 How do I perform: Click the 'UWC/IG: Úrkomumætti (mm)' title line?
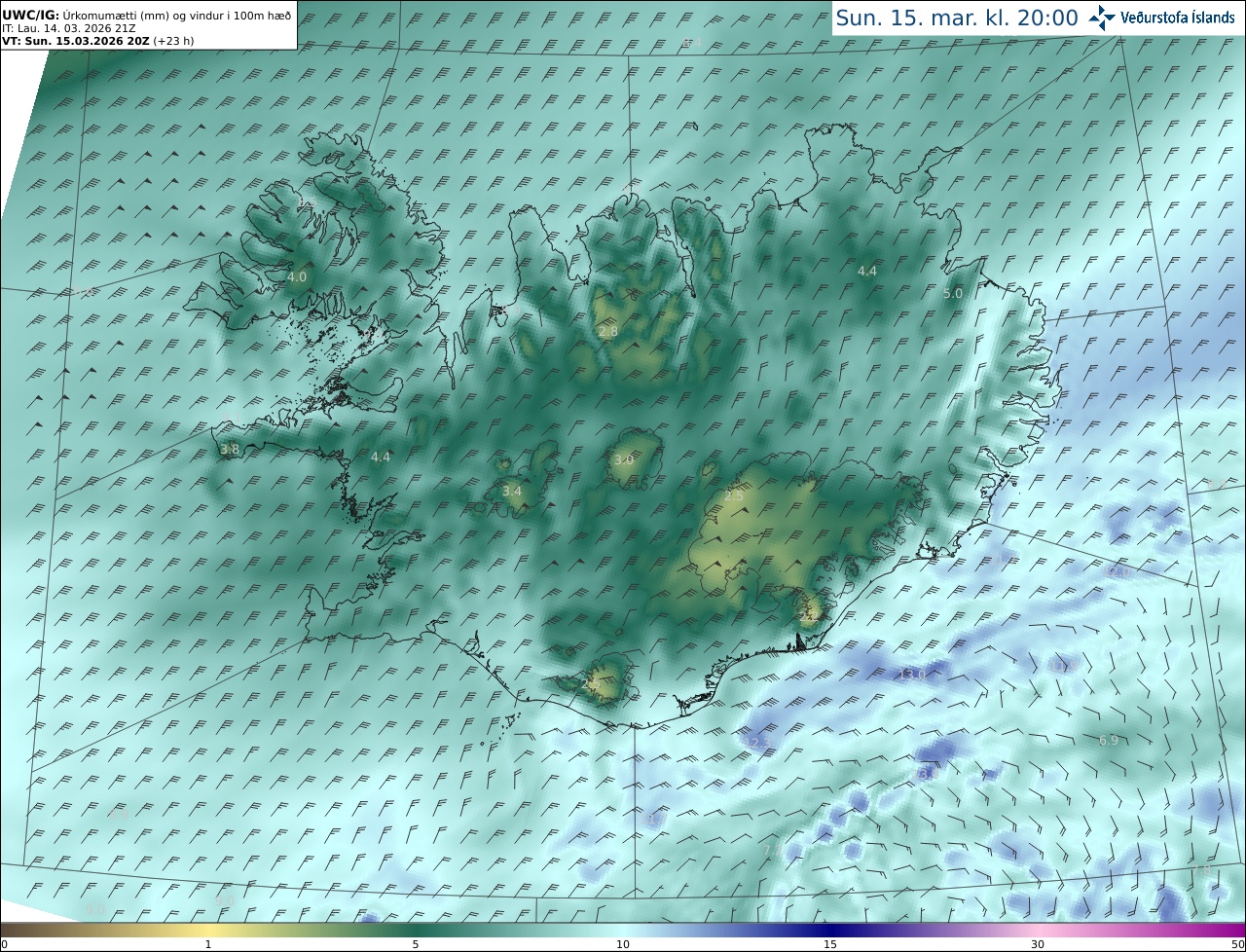(x=146, y=16)
